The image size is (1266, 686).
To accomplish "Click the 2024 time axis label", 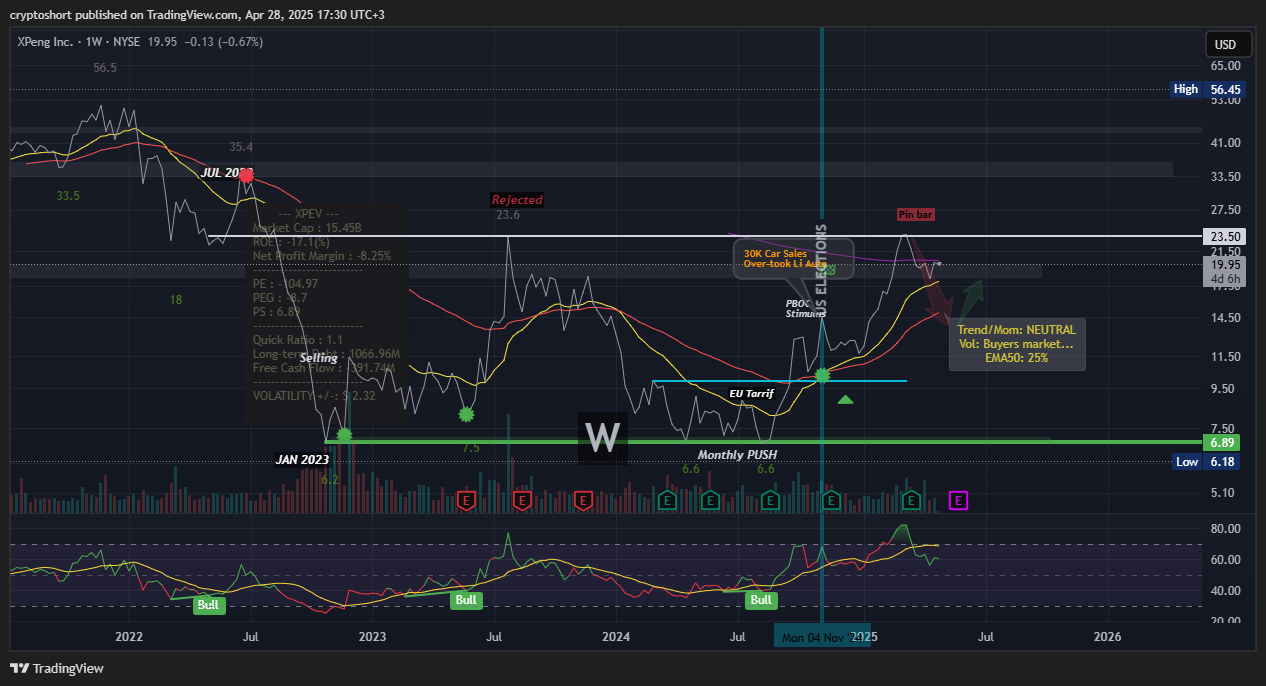I will (x=617, y=637).
